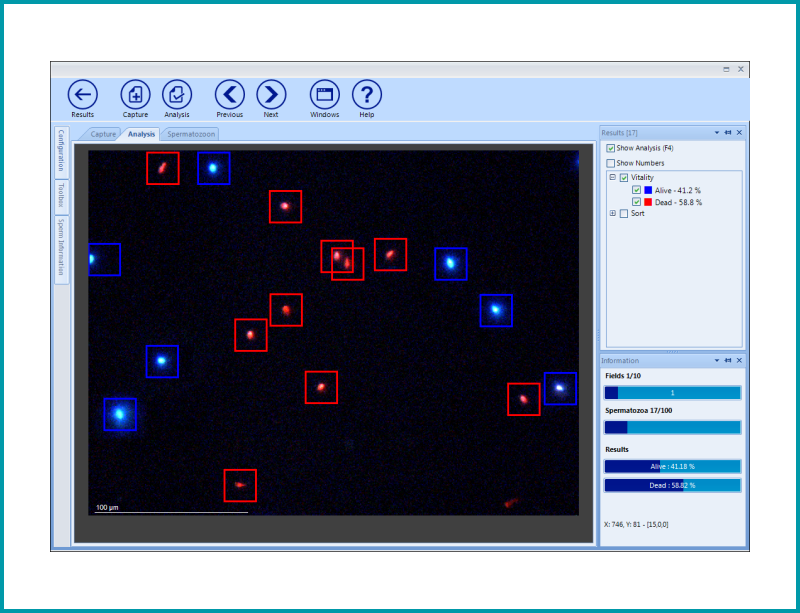The height and width of the screenshot is (613, 800).
Task: Pin the Information panel
Action: 728,360
